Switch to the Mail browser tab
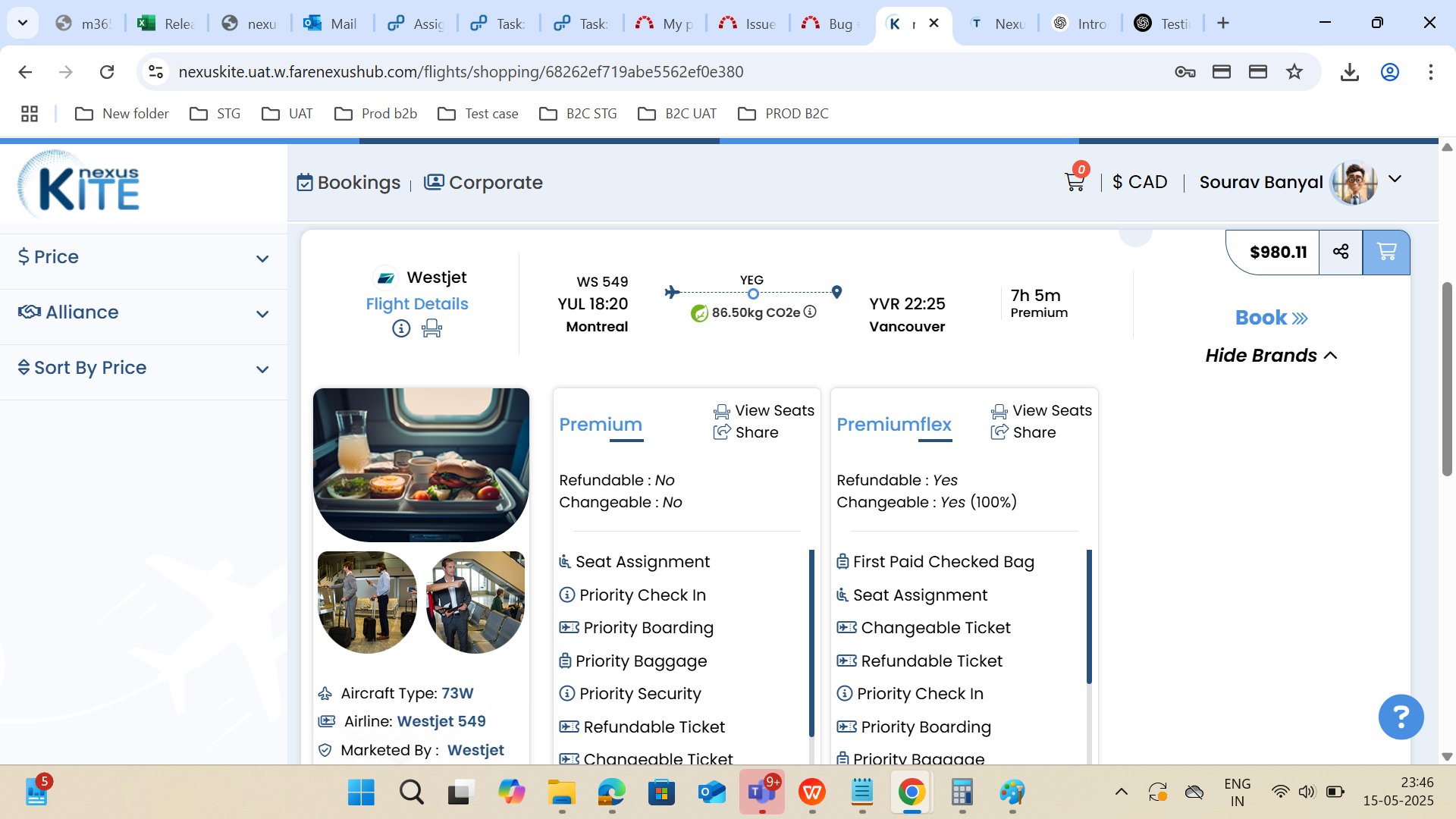The width and height of the screenshot is (1456, 819). (x=331, y=24)
